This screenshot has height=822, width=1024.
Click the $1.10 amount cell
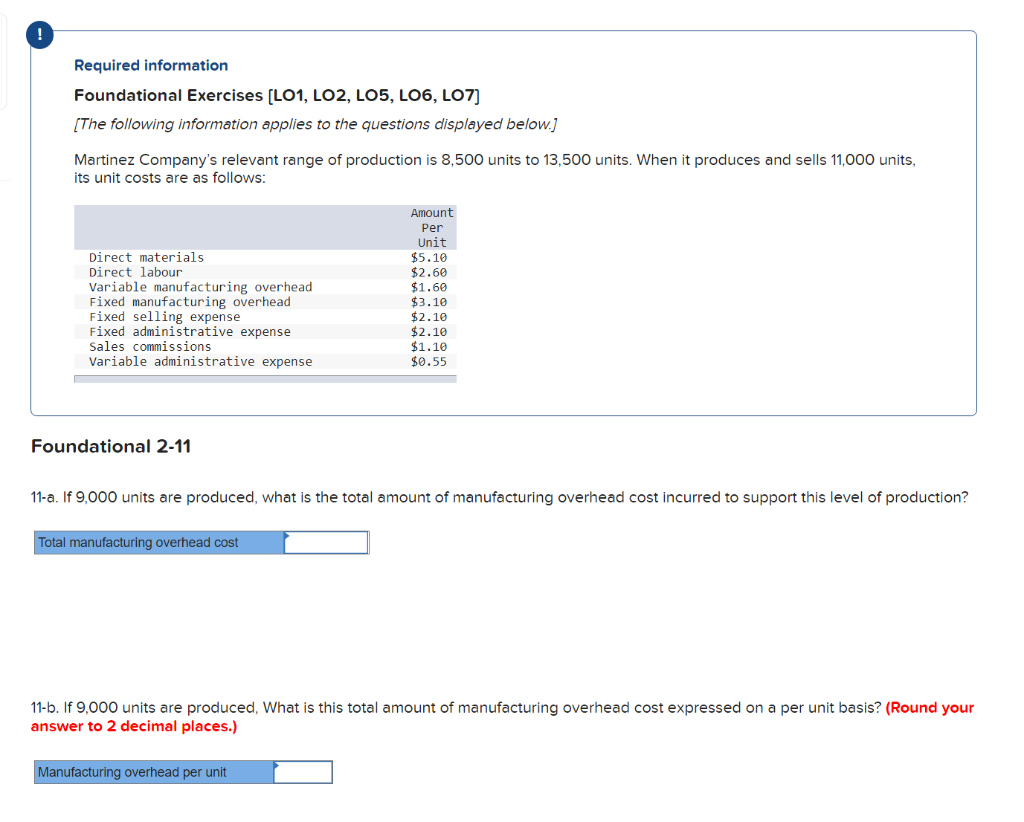pos(429,347)
